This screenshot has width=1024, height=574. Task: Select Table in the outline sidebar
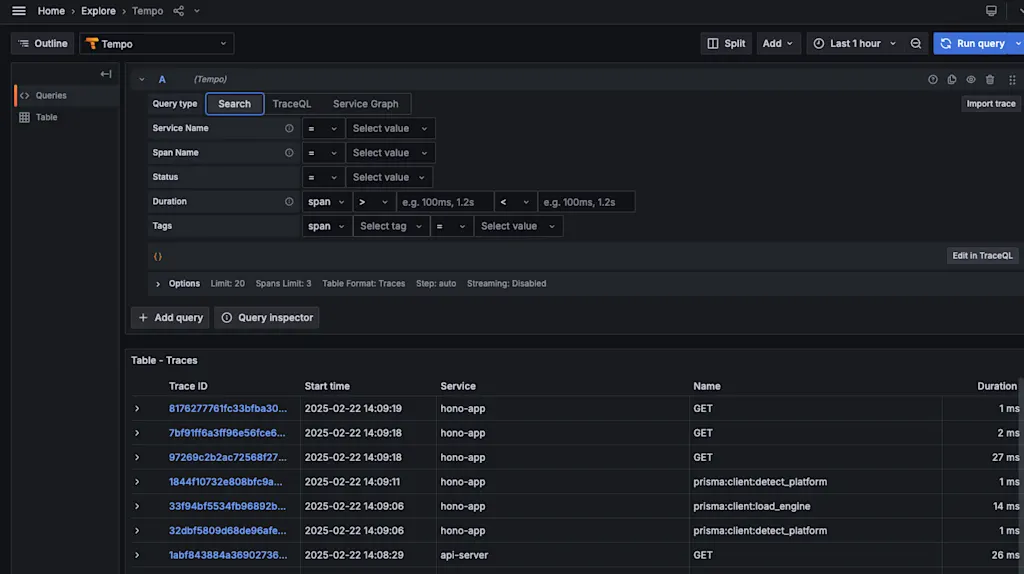[x=66, y=117]
